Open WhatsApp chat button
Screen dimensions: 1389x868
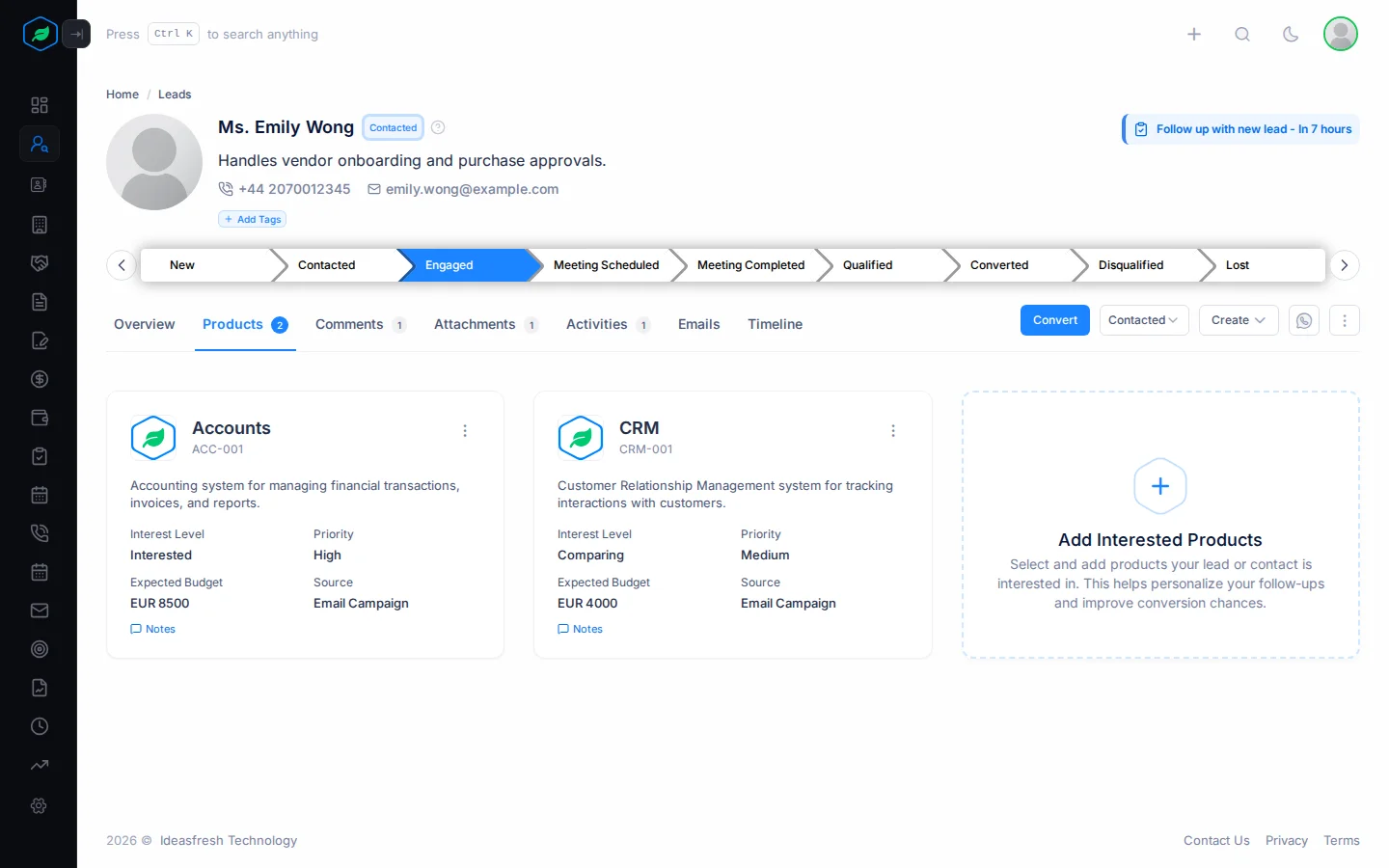tap(1304, 320)
